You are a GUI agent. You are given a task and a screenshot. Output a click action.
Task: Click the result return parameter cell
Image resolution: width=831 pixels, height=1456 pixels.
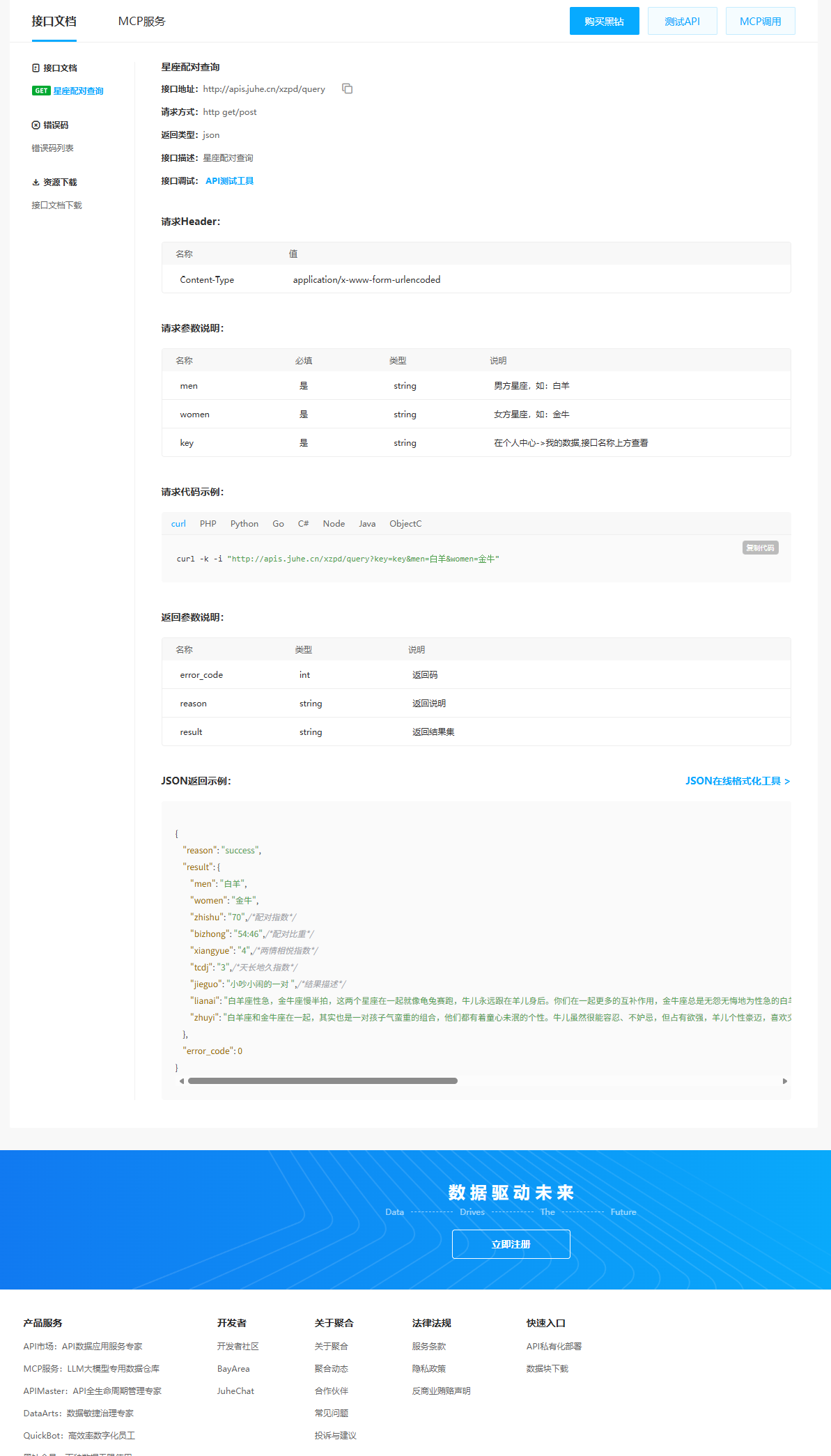point(191,732)
